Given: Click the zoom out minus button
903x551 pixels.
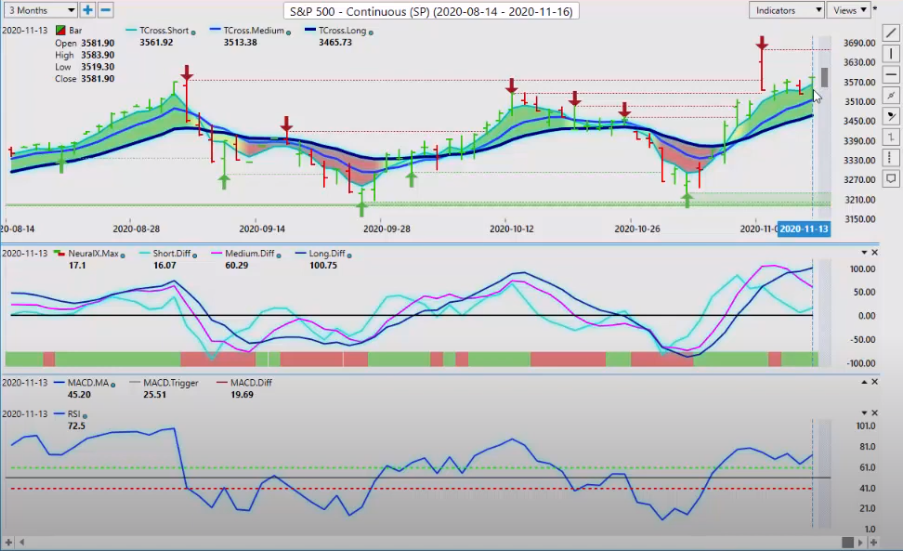Looking at the screenshot, I should tap(105, 10).
